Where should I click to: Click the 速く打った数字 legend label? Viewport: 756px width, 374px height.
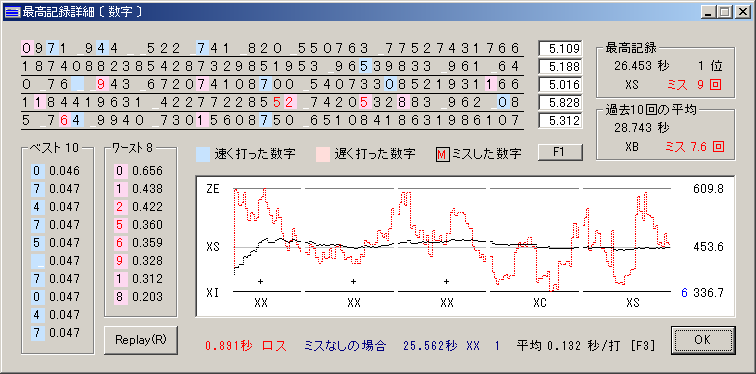tap(255, 154)
